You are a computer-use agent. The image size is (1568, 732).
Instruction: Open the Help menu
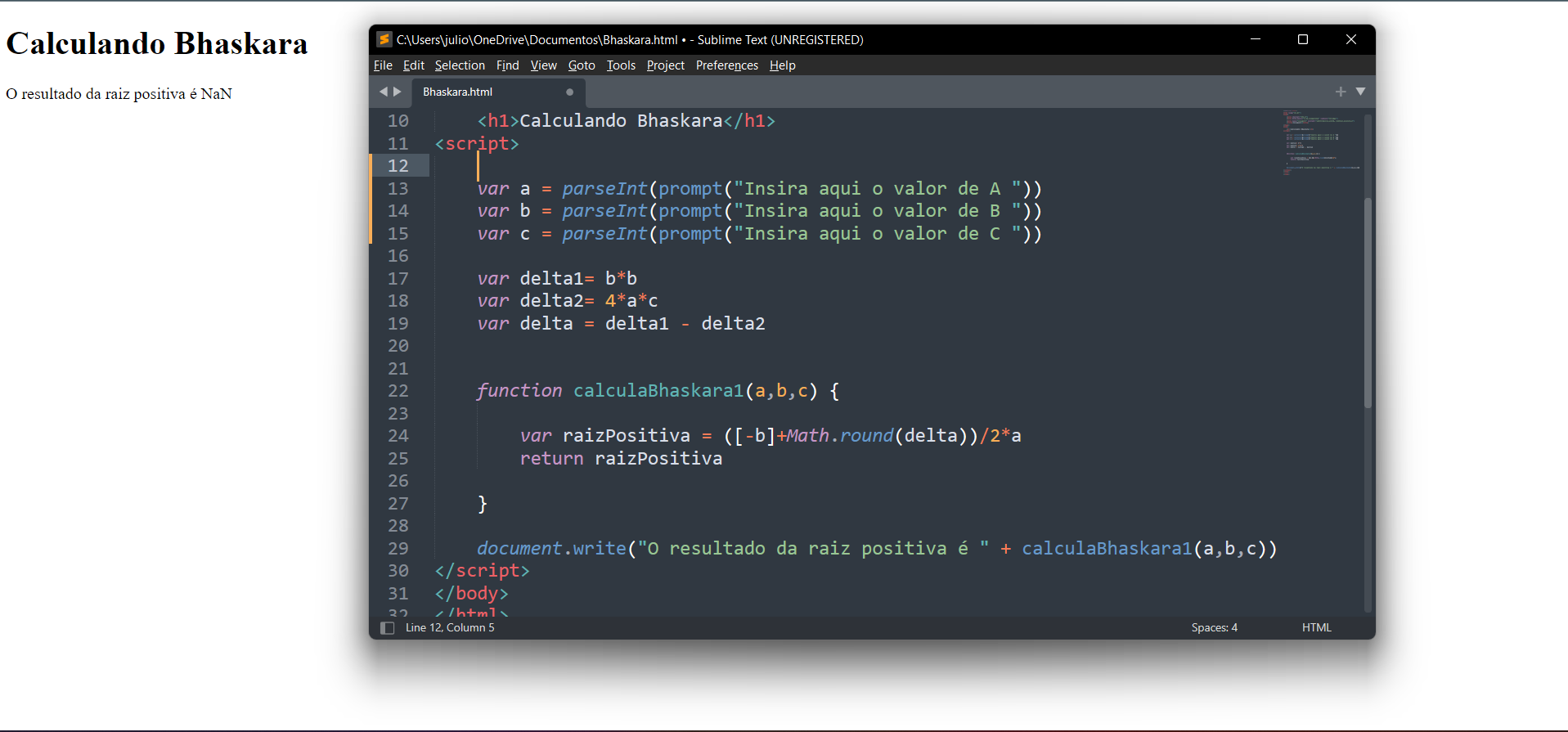[x=782, y=65]
